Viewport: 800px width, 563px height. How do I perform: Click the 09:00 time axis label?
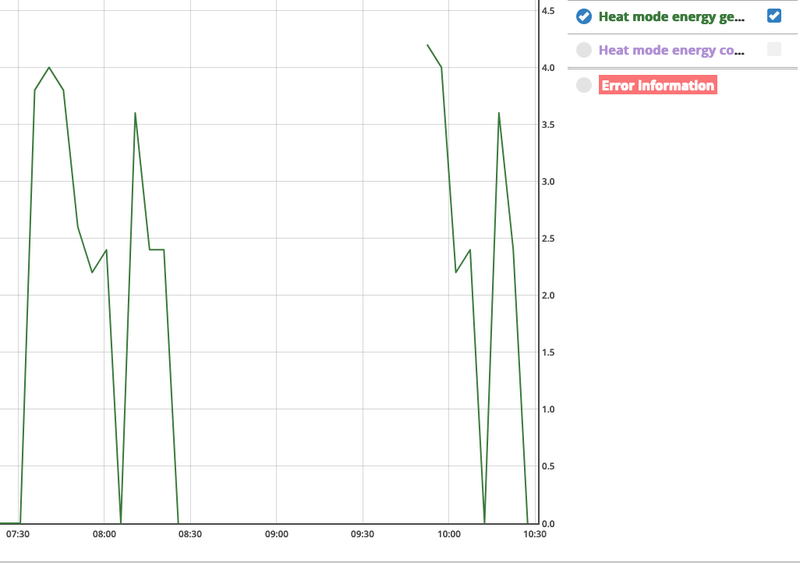[276, 534]
